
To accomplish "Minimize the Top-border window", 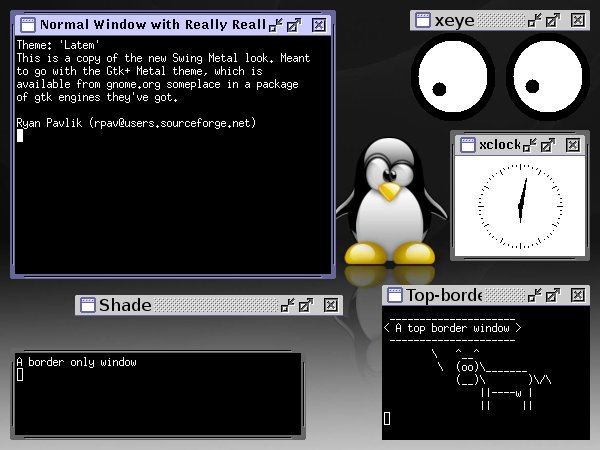I will (535, 295).
